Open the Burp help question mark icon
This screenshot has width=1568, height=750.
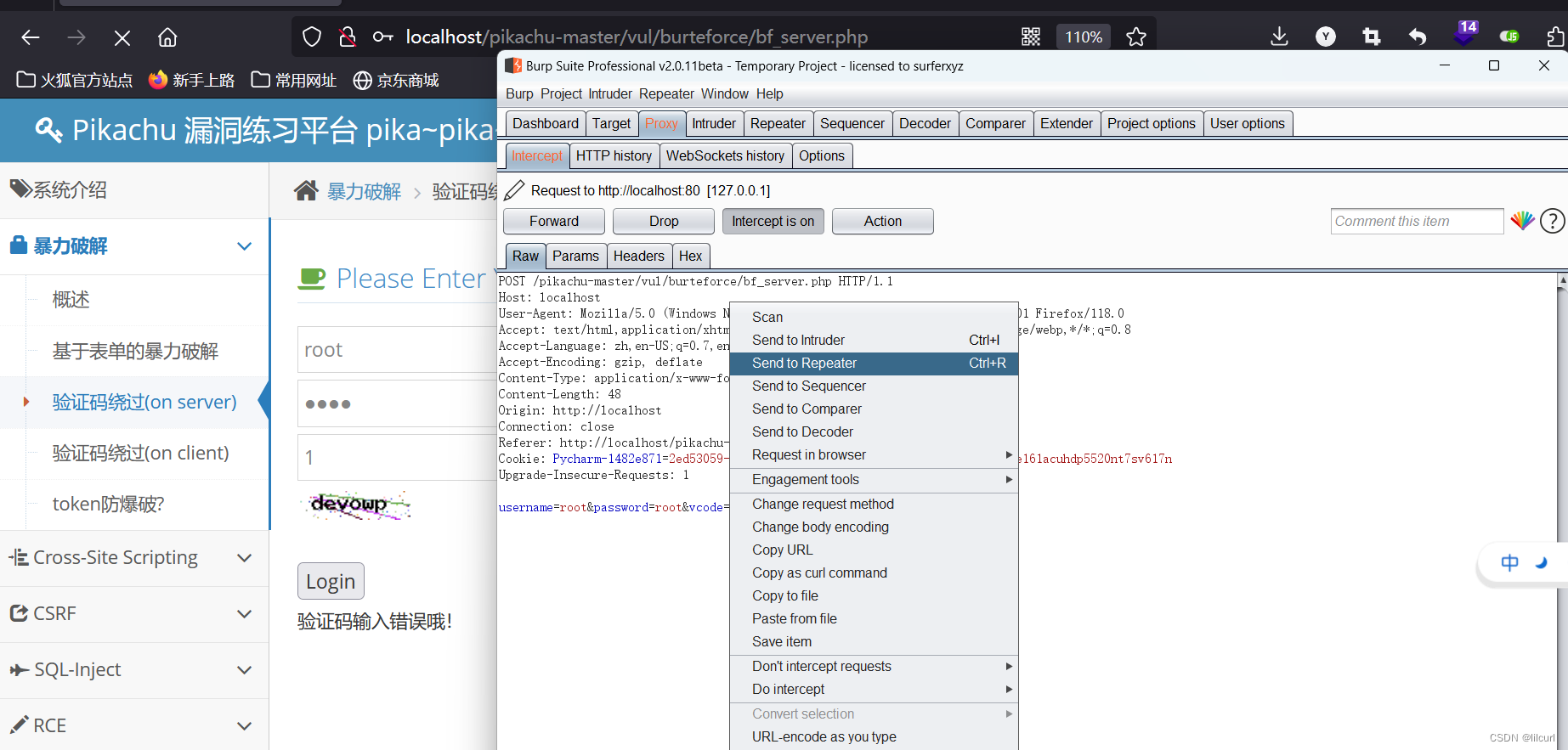point(1553,221)
